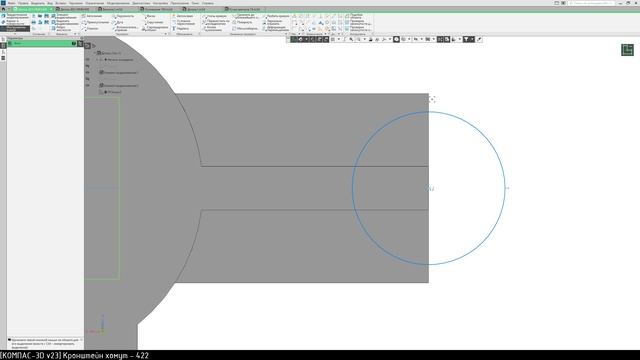Select the Фаска tool
640x360 pixels.
pyautogui.click(x=149, y=16)
